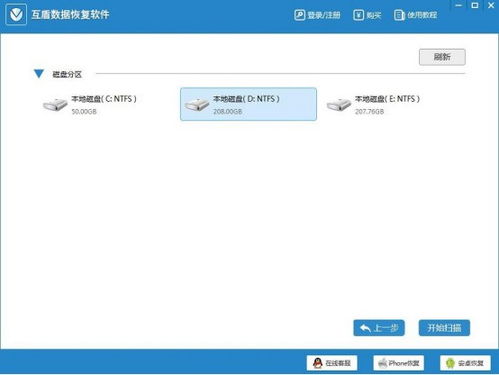
Task: Pick the 207.76GB local disk E entry
Action: click(390, 104)
